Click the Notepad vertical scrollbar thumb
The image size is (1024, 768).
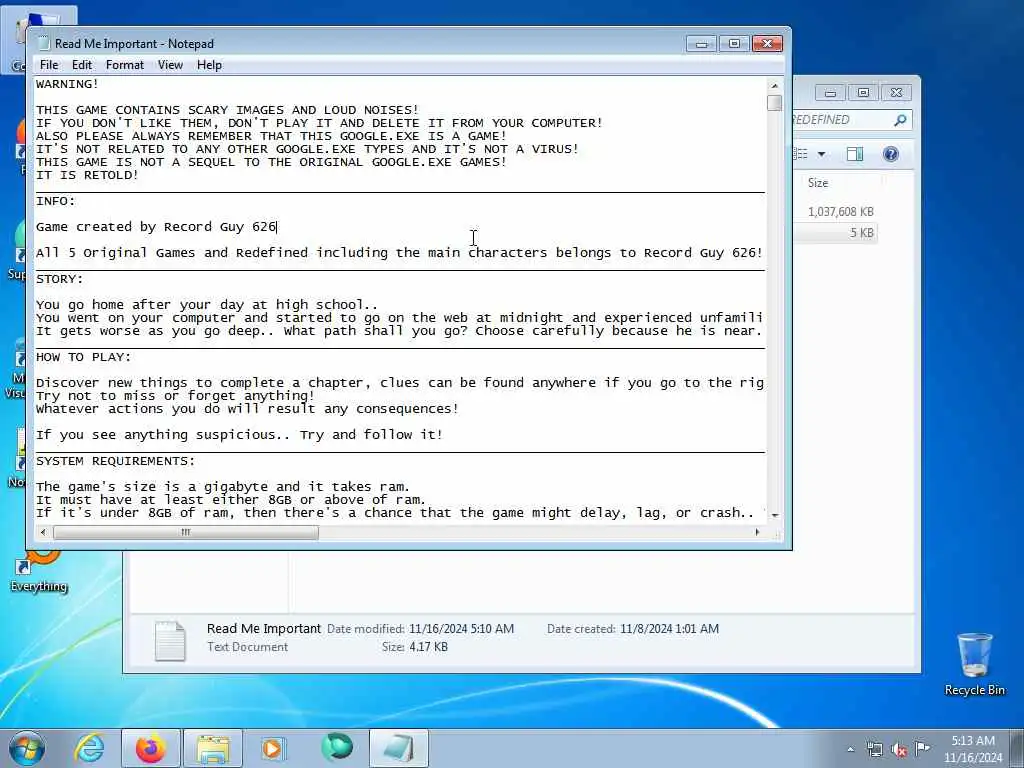tap(775, 103)
